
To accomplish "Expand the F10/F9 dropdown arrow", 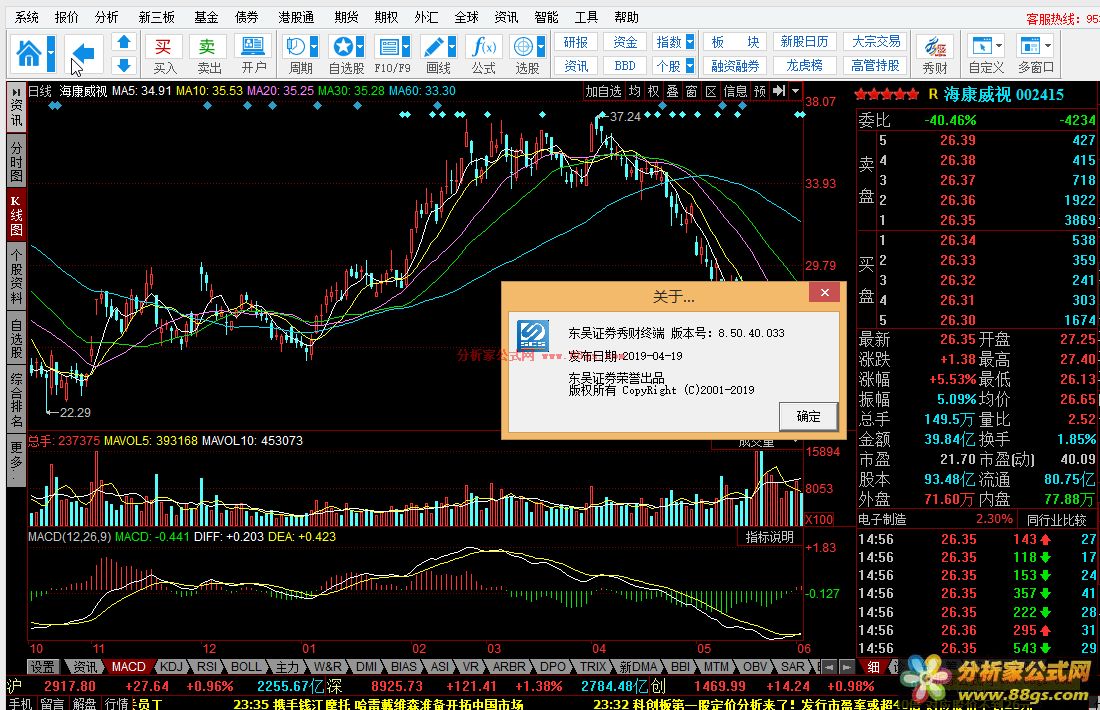I will click(x=406, y=47).
